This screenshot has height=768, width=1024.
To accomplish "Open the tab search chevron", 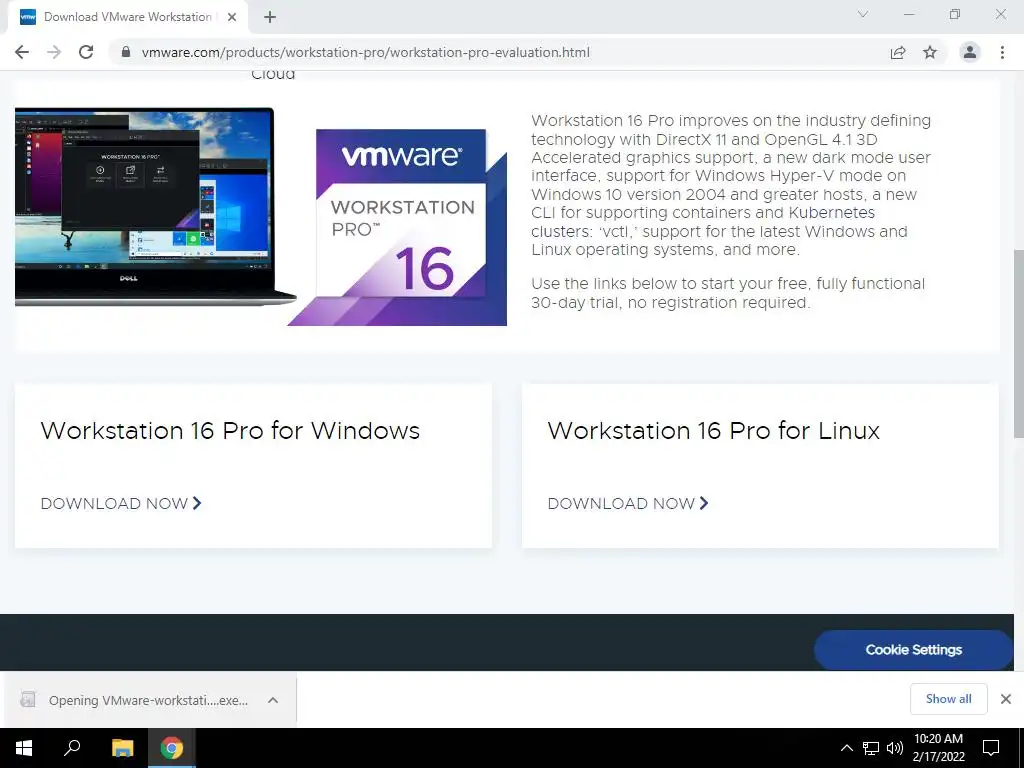I will tap(863, 14).
